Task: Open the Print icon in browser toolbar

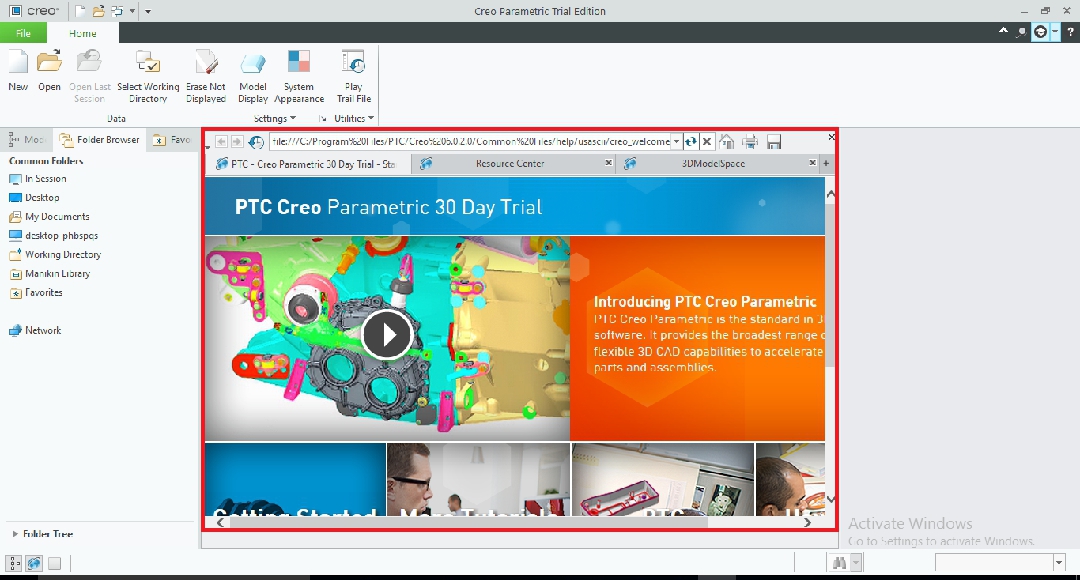Action: [750, 141]
